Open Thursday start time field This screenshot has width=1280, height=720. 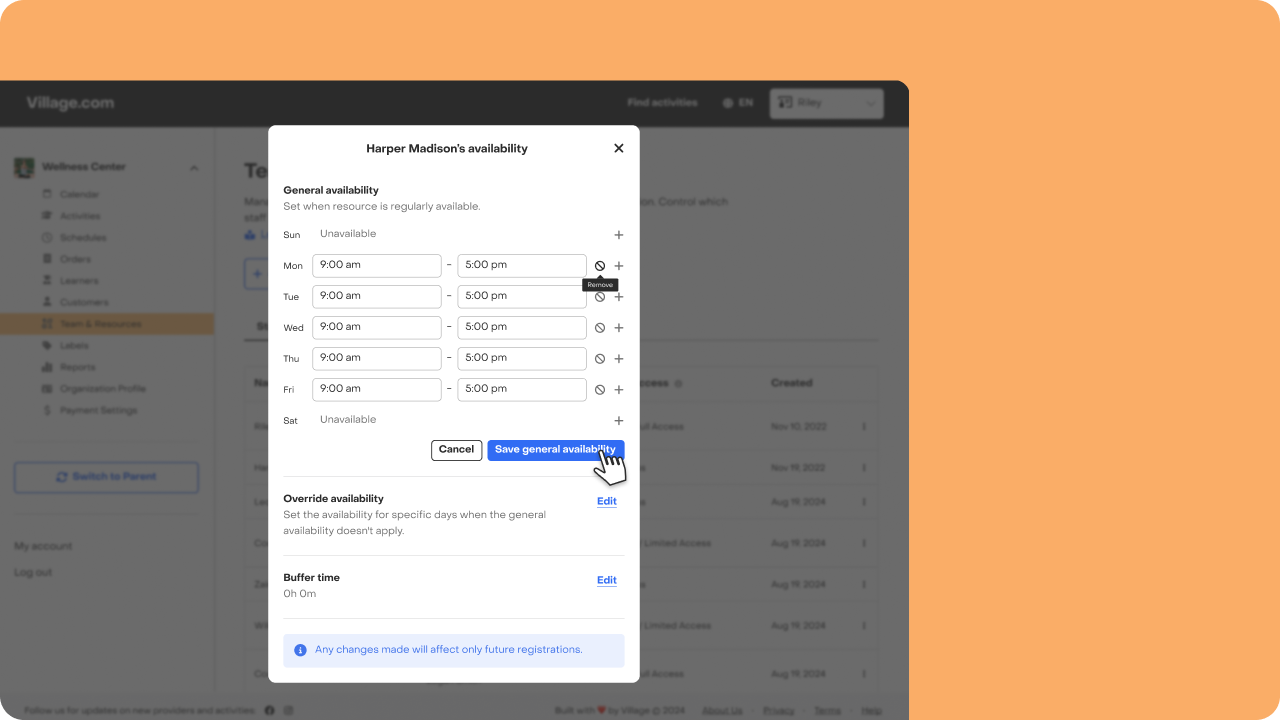coord(377,358)
